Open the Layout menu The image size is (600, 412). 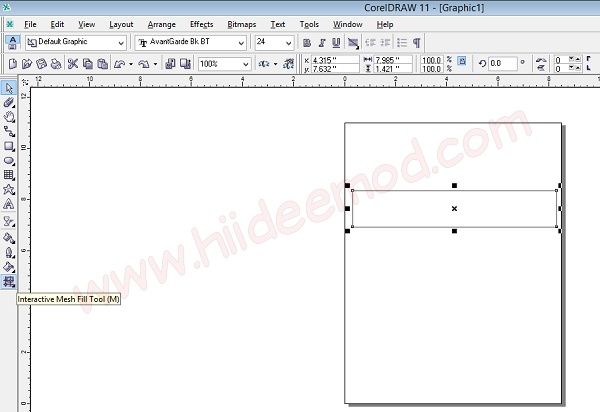(121, 24)
